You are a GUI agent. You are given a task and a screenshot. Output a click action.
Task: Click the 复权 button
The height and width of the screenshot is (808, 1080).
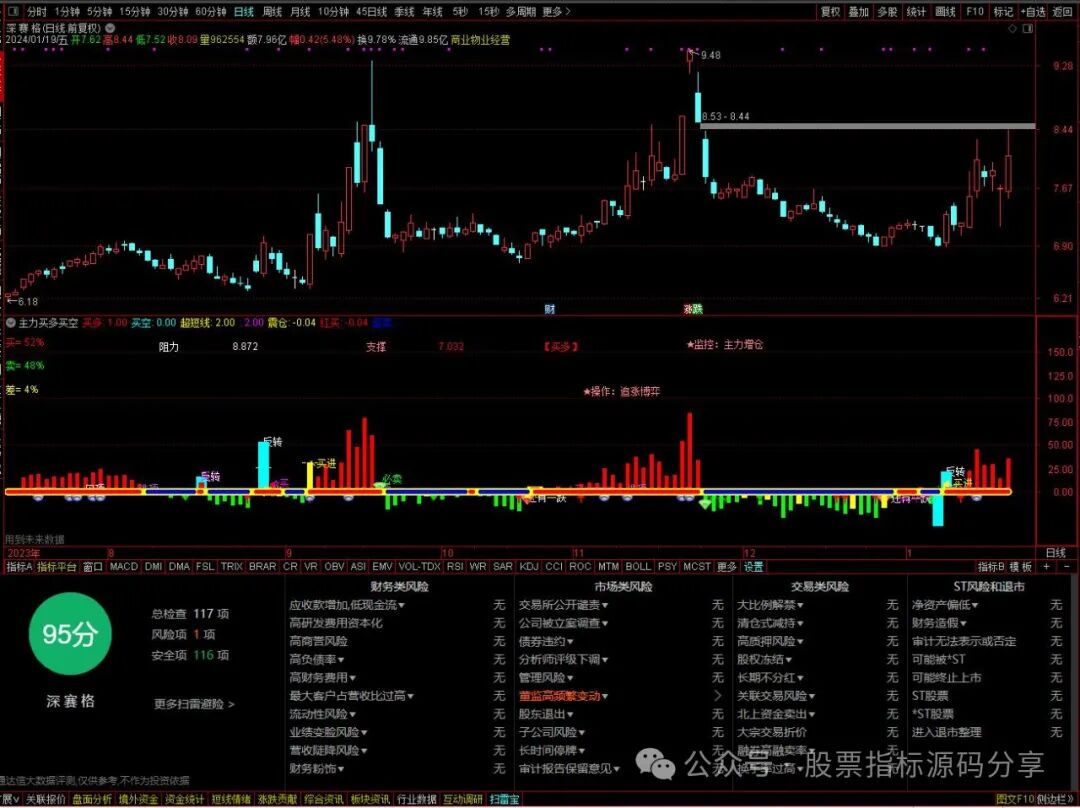pos(831,12)
